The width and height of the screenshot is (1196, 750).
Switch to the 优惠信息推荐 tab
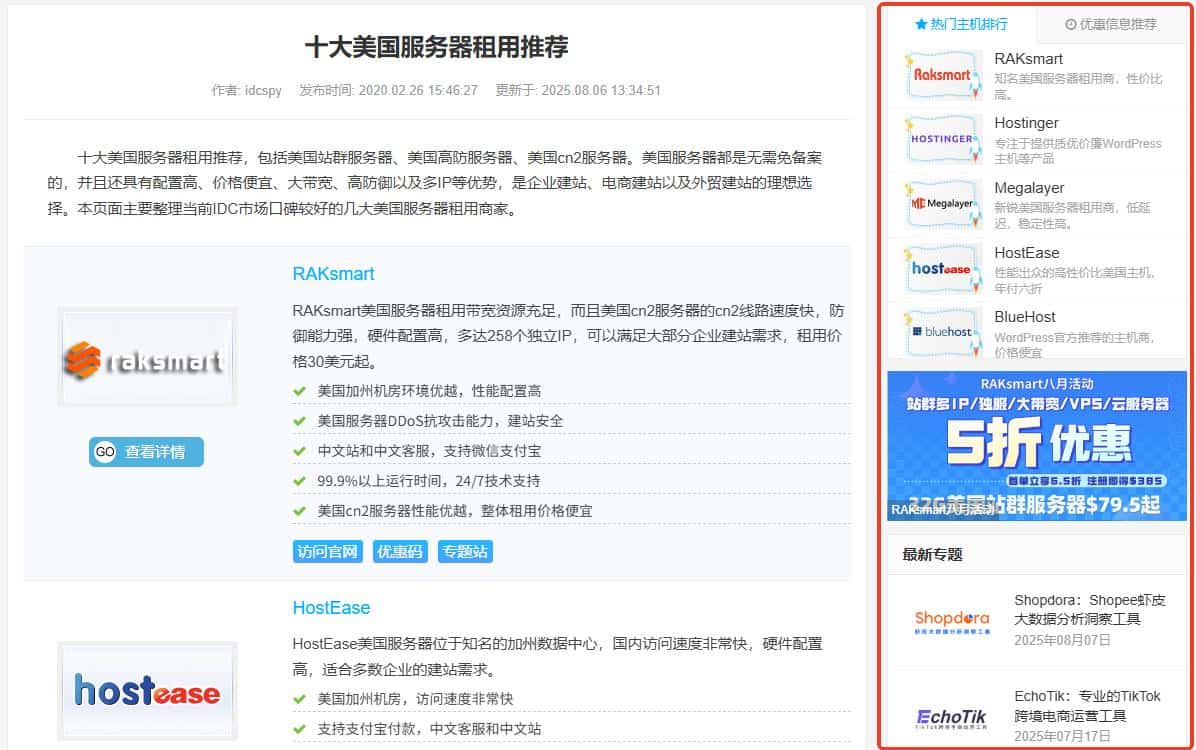pos(1110,24)
